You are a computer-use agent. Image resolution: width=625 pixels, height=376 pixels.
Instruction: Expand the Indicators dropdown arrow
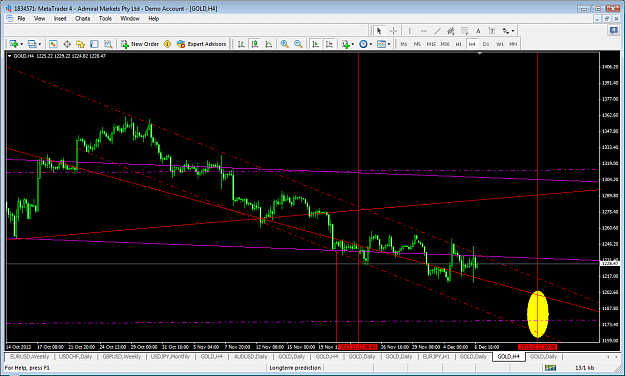click(x=353, y=44)
